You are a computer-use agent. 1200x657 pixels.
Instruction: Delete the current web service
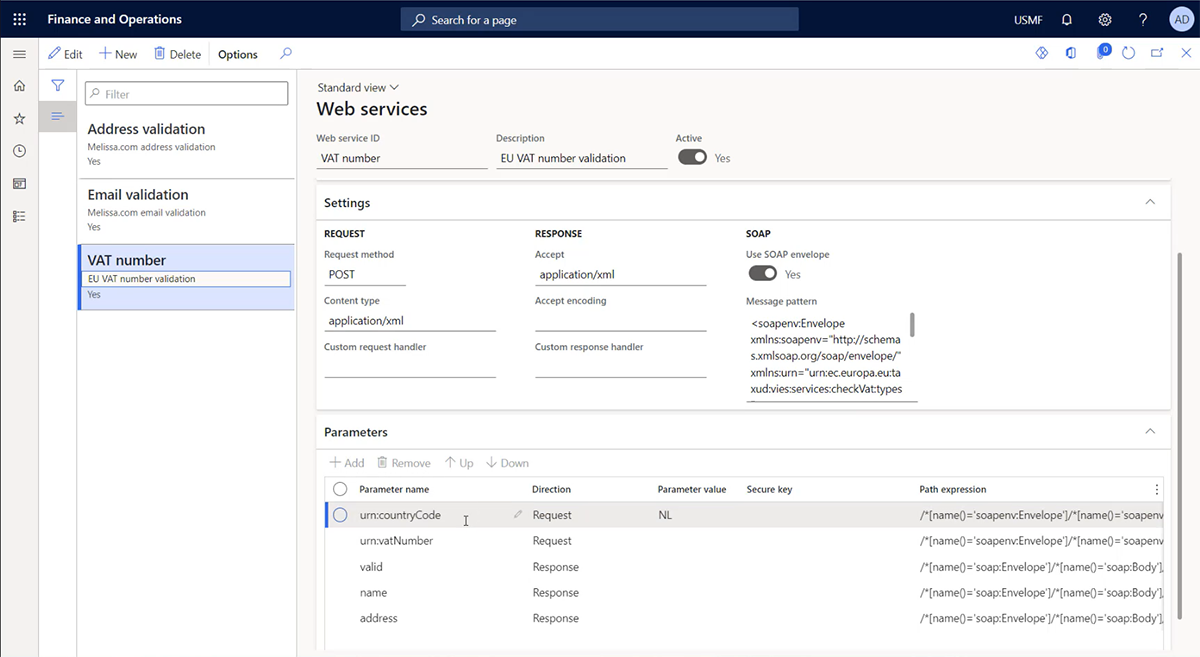(x=178, y=54)
